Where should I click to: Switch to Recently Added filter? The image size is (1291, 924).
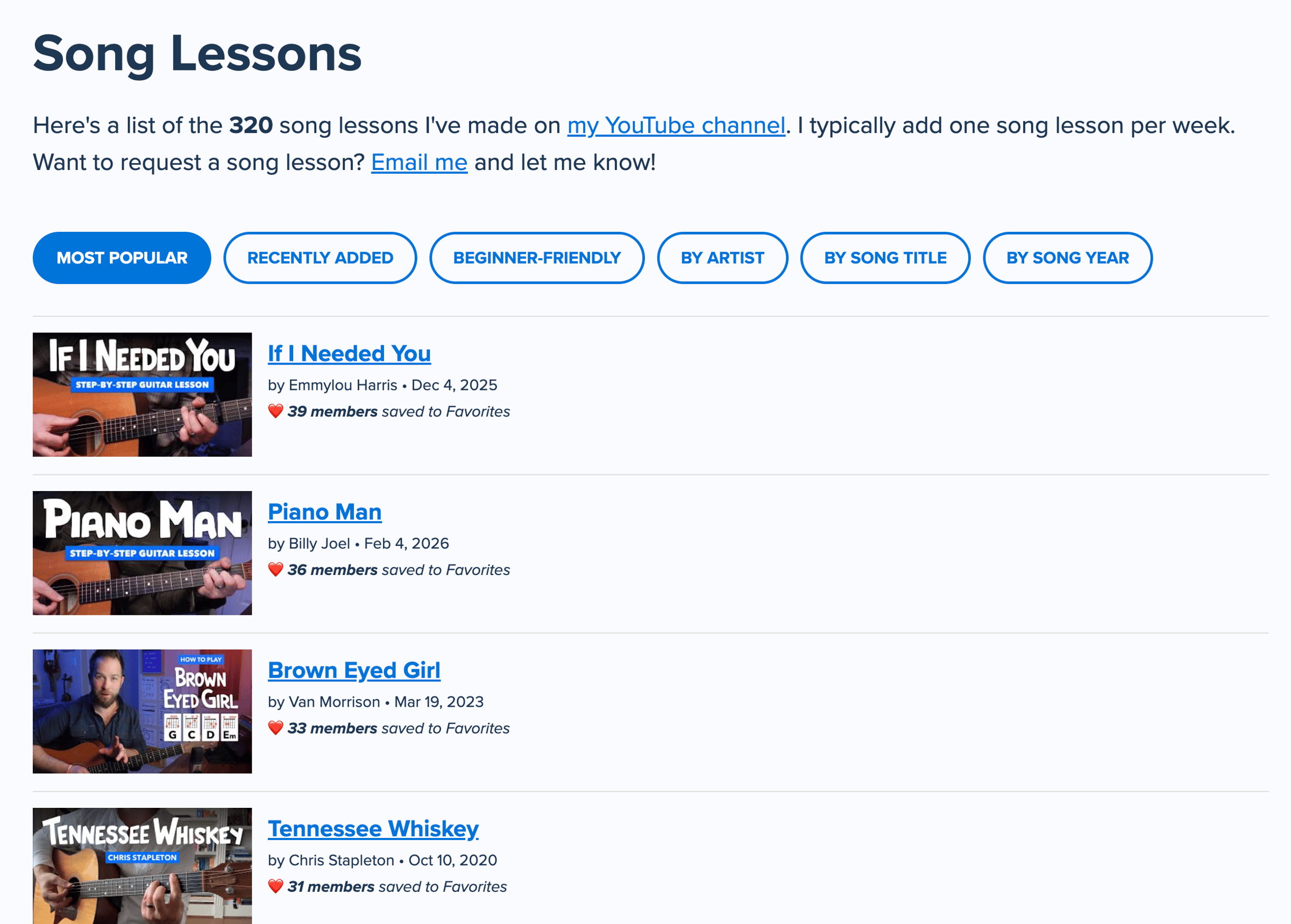[x=320, y=258]
